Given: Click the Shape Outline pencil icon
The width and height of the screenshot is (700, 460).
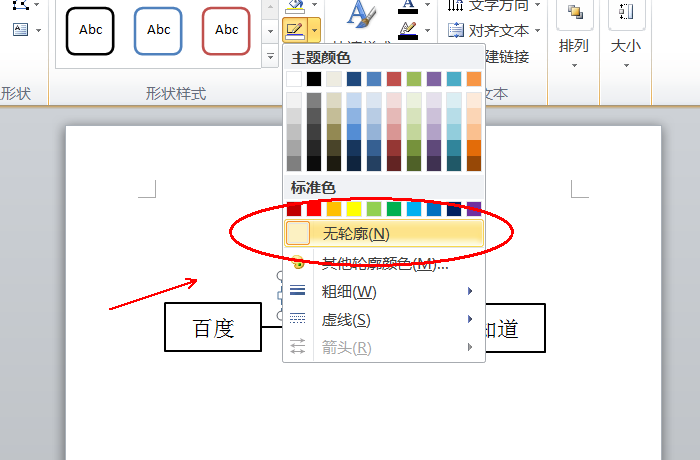Looking at the screenshot, I should [x=295, y=30].
